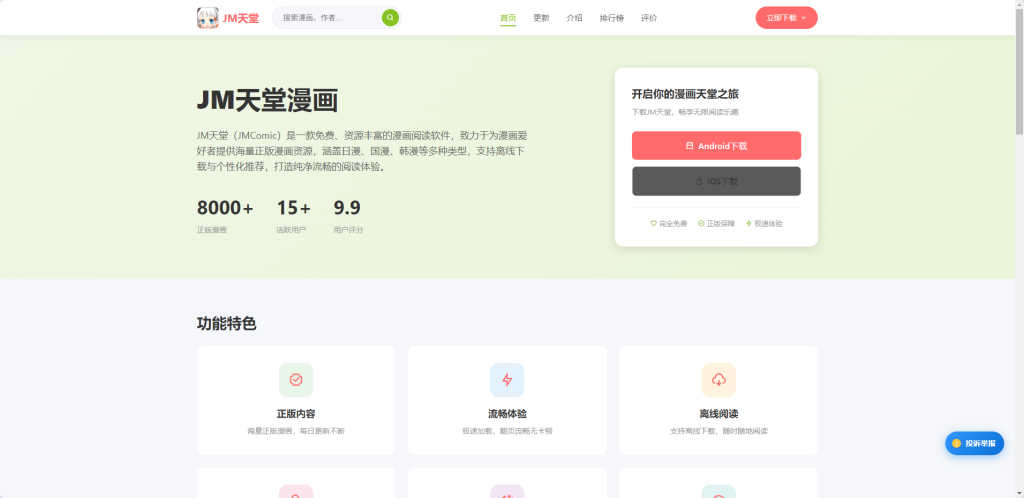This screenshot has width=1024, height=498.
Task: Click the JM天堂漫画 main heading
Action: (x=267, y=101)
